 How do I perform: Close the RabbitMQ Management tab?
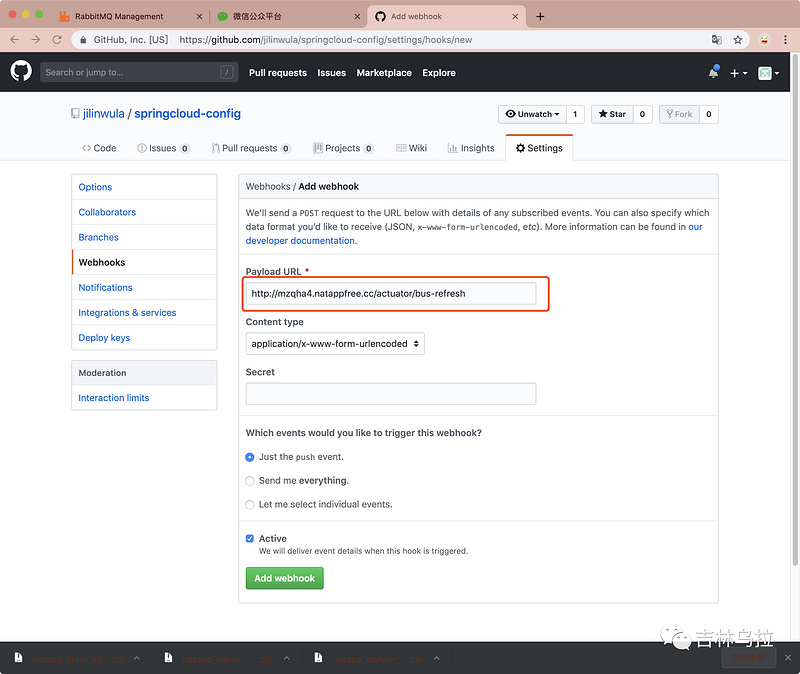pos(199,16)
